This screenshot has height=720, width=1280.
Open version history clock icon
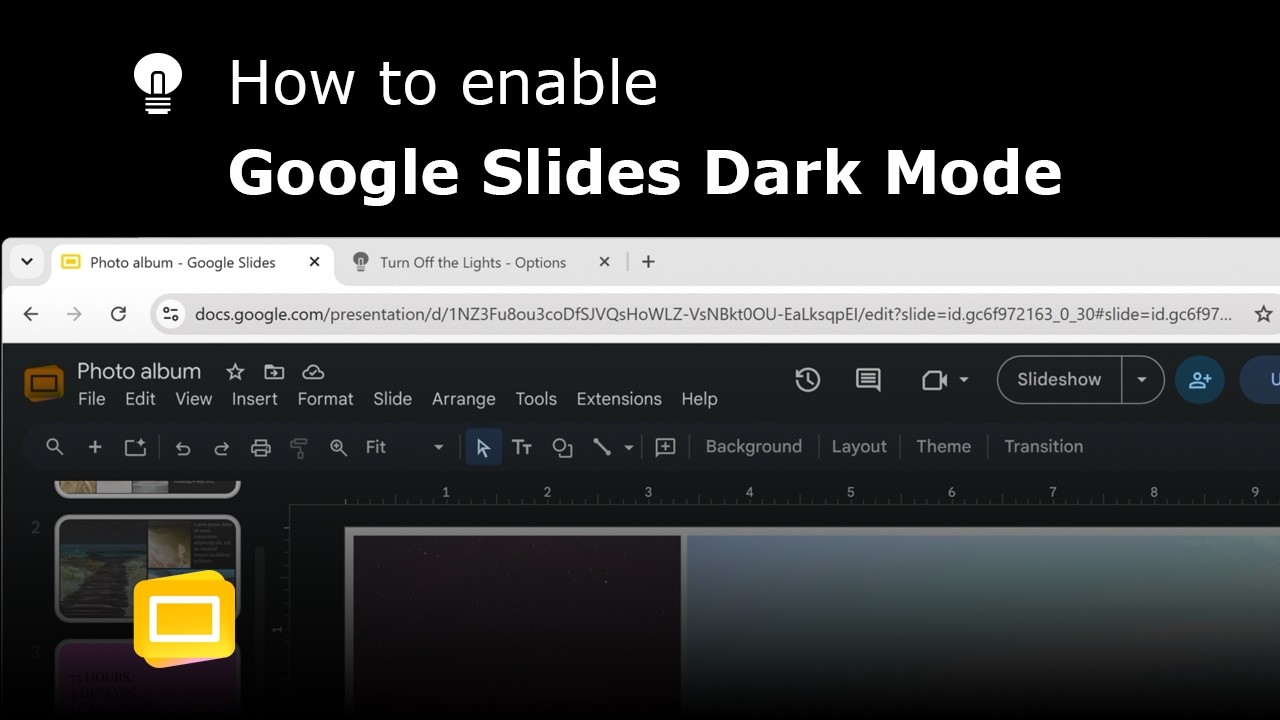(808, 380)
